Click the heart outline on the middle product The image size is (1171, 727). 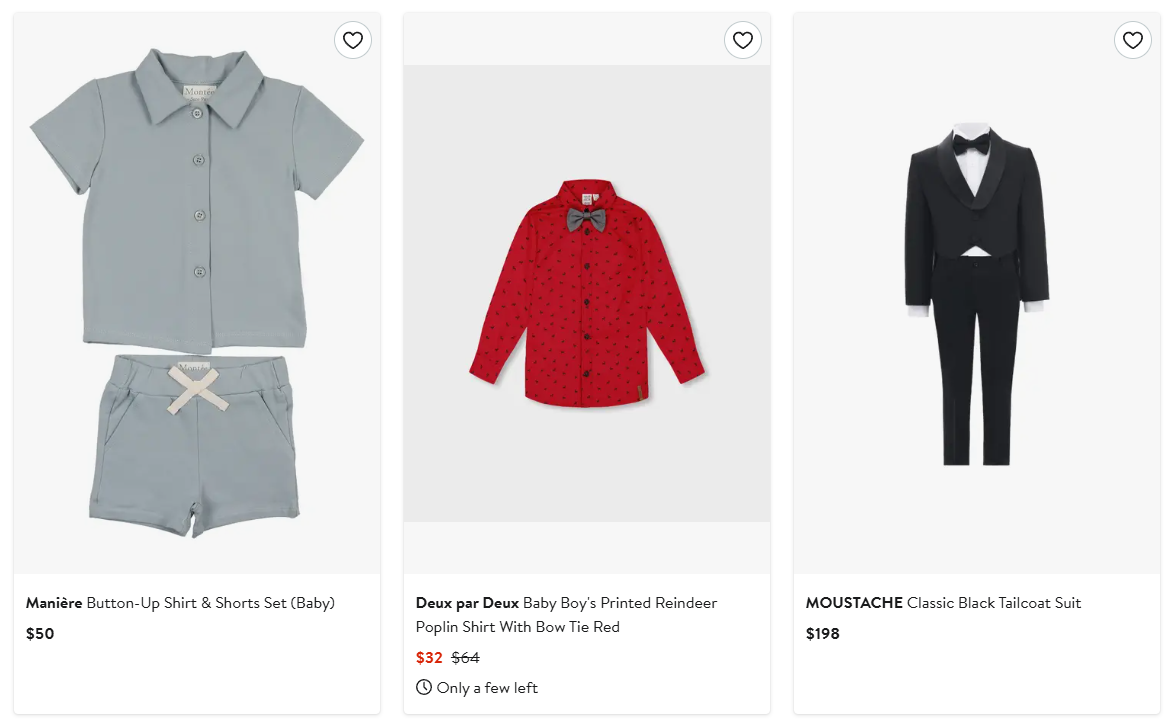point(742,40)
